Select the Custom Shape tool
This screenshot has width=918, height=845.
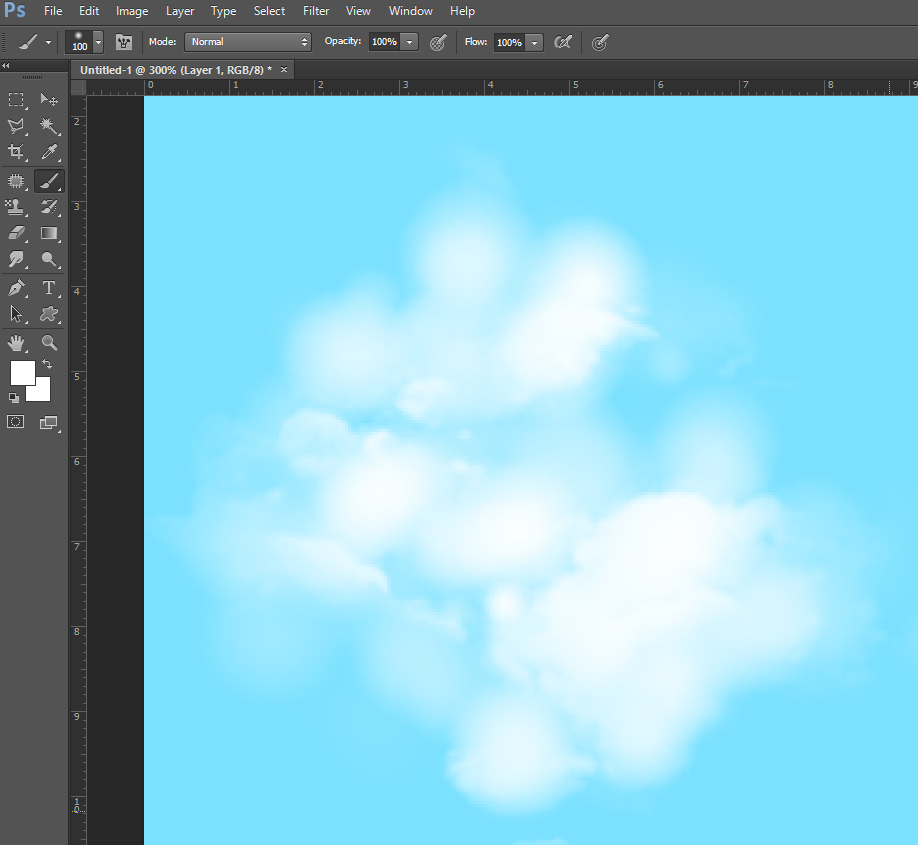click(x=49, y=314)
